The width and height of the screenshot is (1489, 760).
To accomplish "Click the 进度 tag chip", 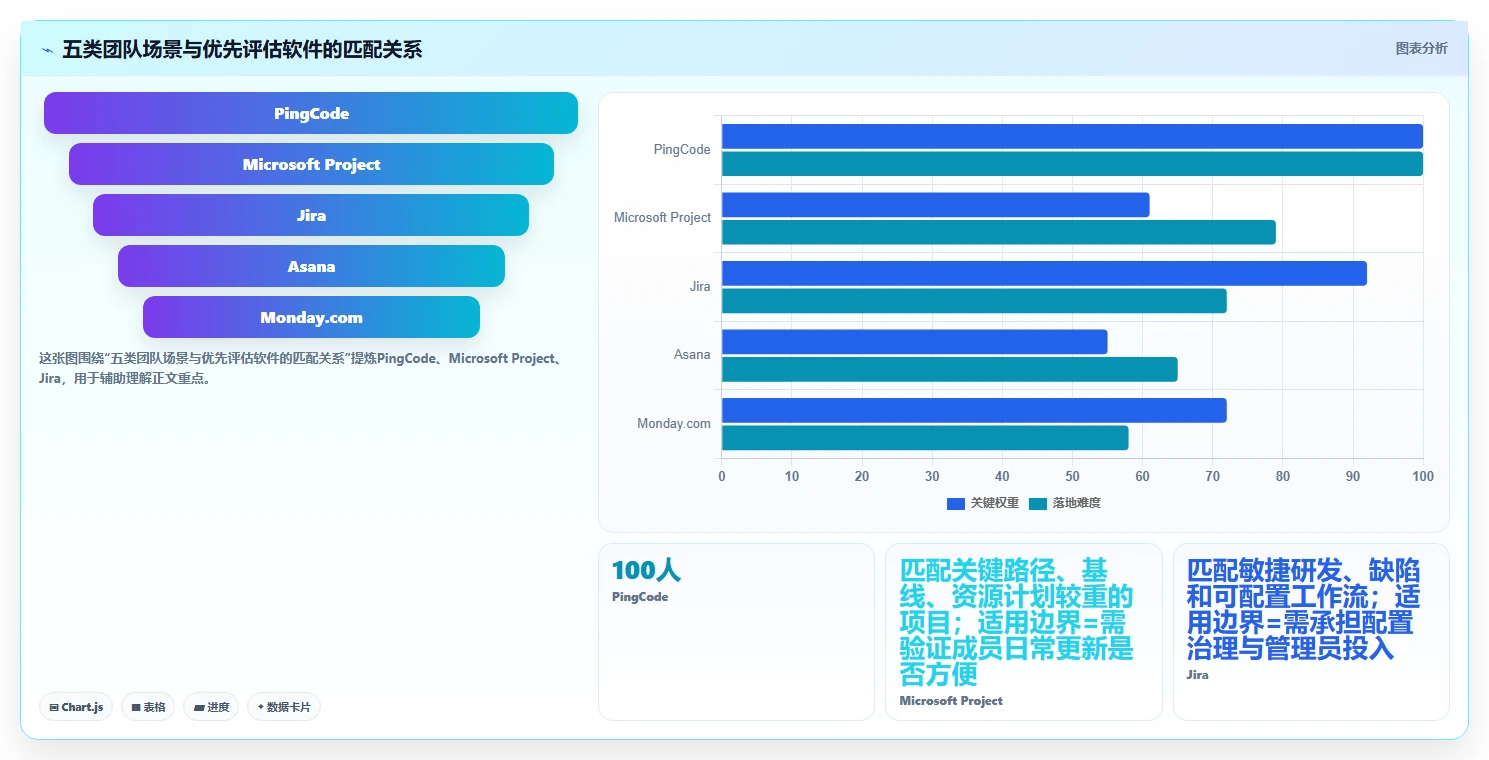I will pos(211,707).
